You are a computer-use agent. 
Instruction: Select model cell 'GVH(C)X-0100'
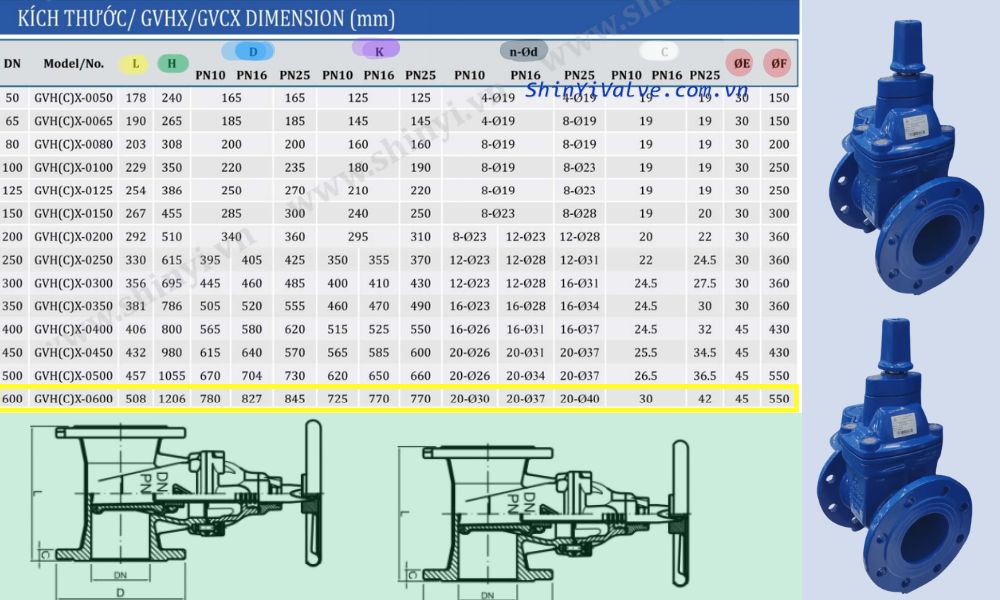(x=73, y=167)
